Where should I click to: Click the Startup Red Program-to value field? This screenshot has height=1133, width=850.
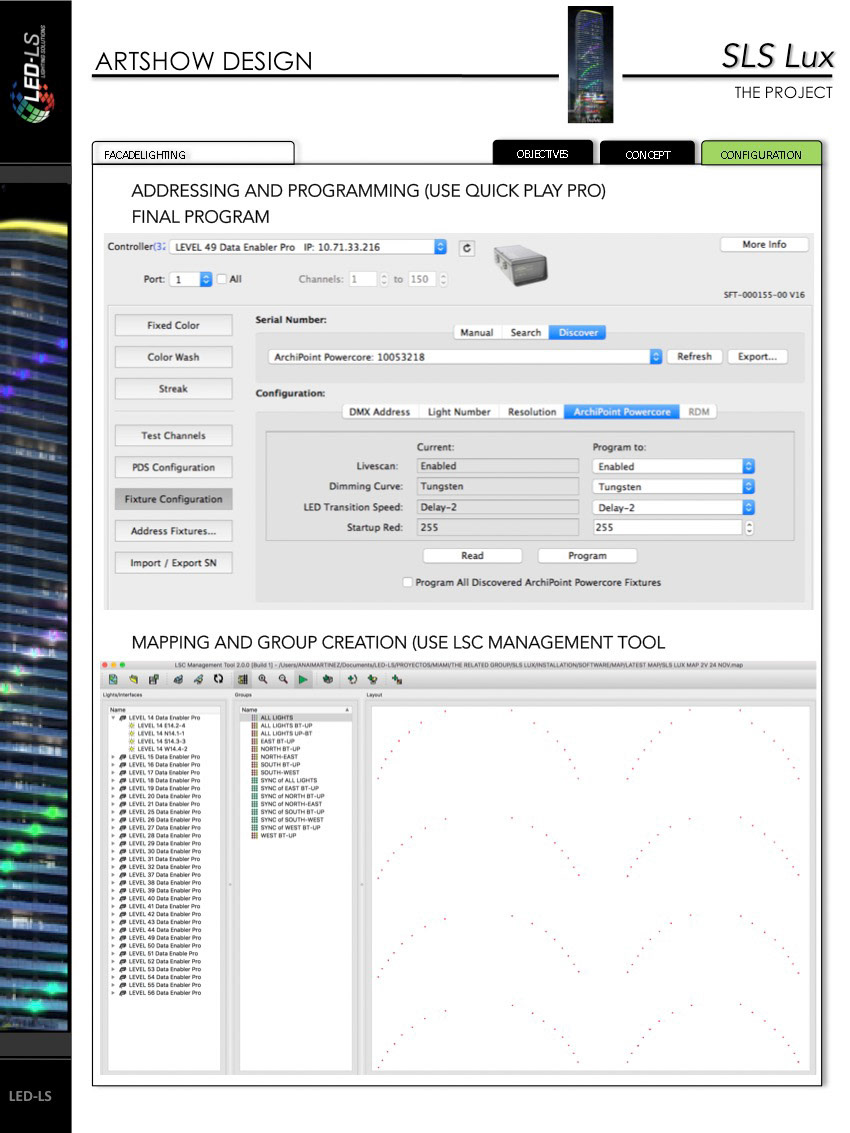(666, 527)
